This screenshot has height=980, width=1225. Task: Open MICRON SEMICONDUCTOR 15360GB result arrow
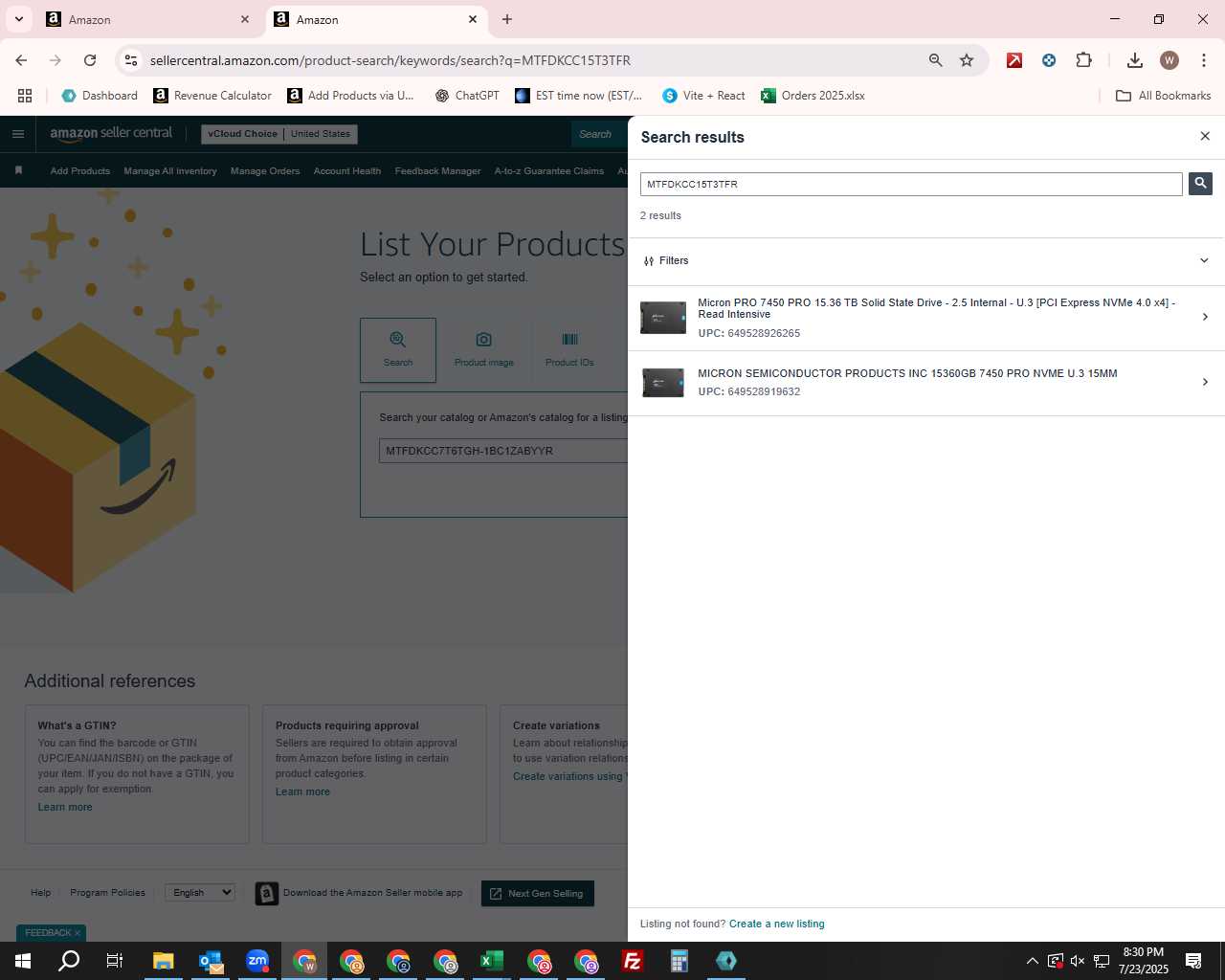tap(1205, 382)
